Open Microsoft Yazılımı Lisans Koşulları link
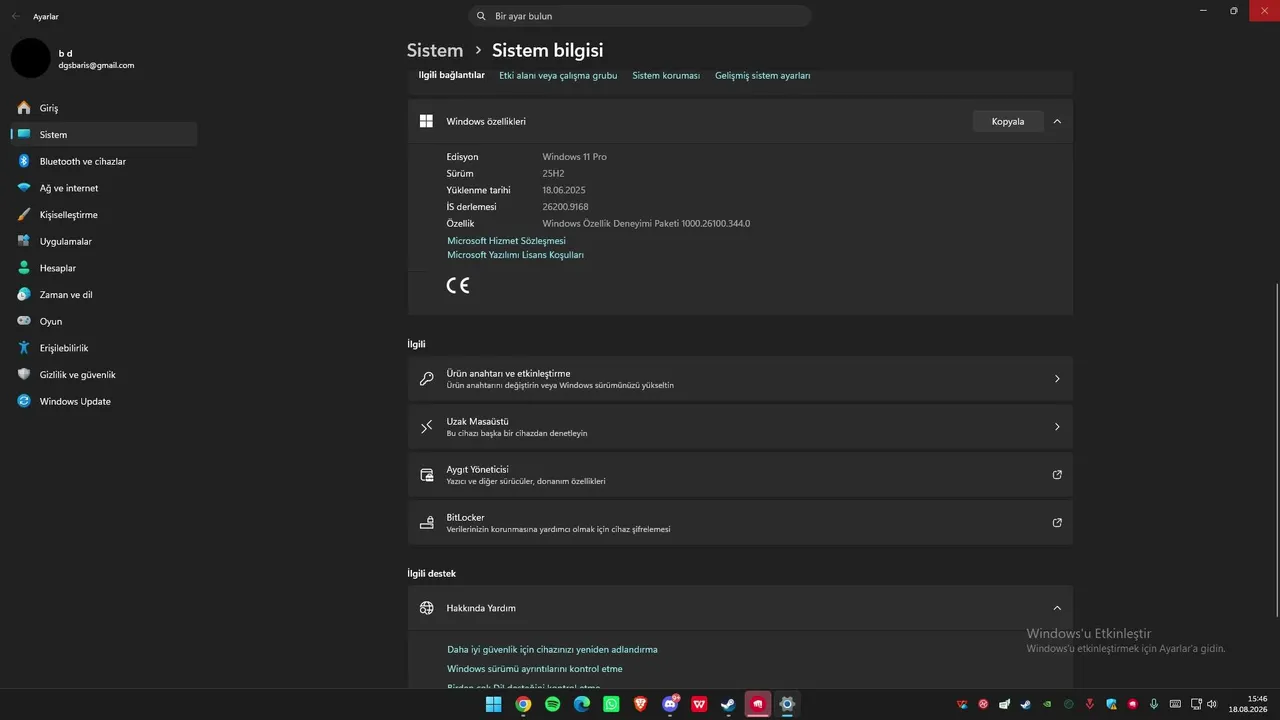Viewport: 1280px width, 720px height. [515, 255]
